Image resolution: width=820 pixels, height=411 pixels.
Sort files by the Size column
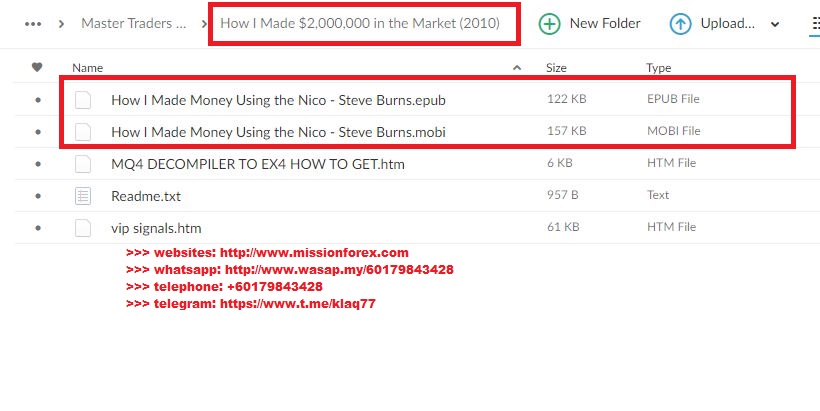pos(556,67)
